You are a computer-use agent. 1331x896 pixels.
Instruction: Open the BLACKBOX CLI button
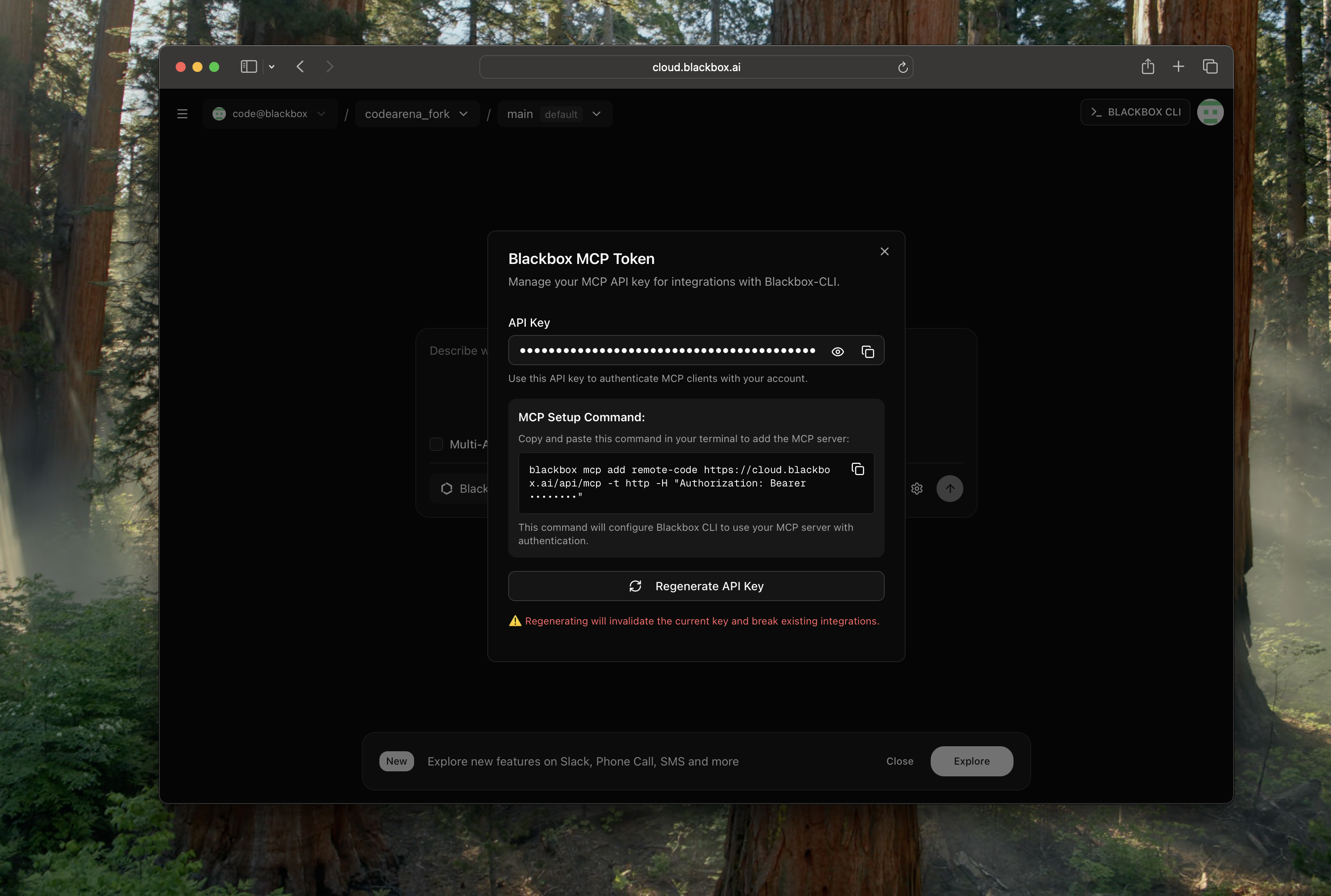pyautogui.click(x=1135, y=112)
